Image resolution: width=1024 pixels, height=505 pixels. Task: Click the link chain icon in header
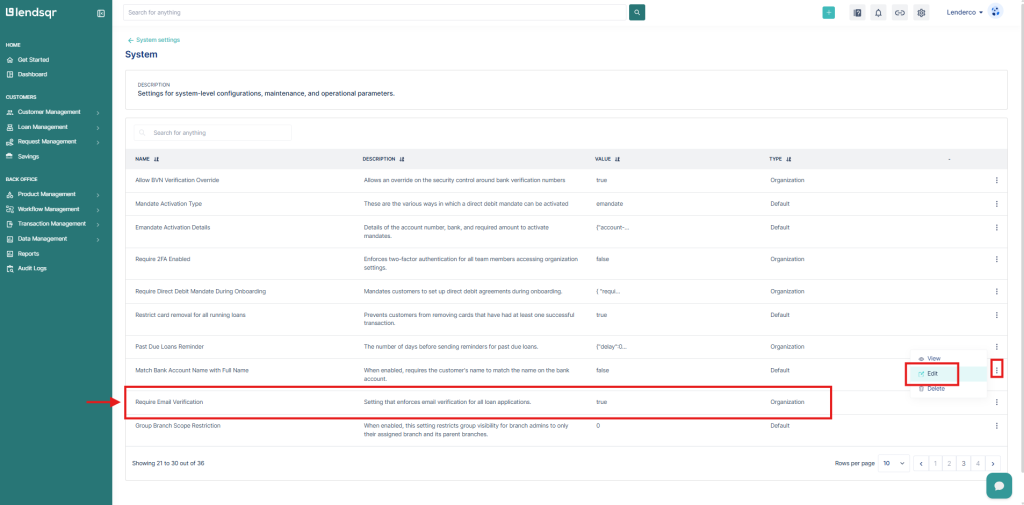coord(899,13)
